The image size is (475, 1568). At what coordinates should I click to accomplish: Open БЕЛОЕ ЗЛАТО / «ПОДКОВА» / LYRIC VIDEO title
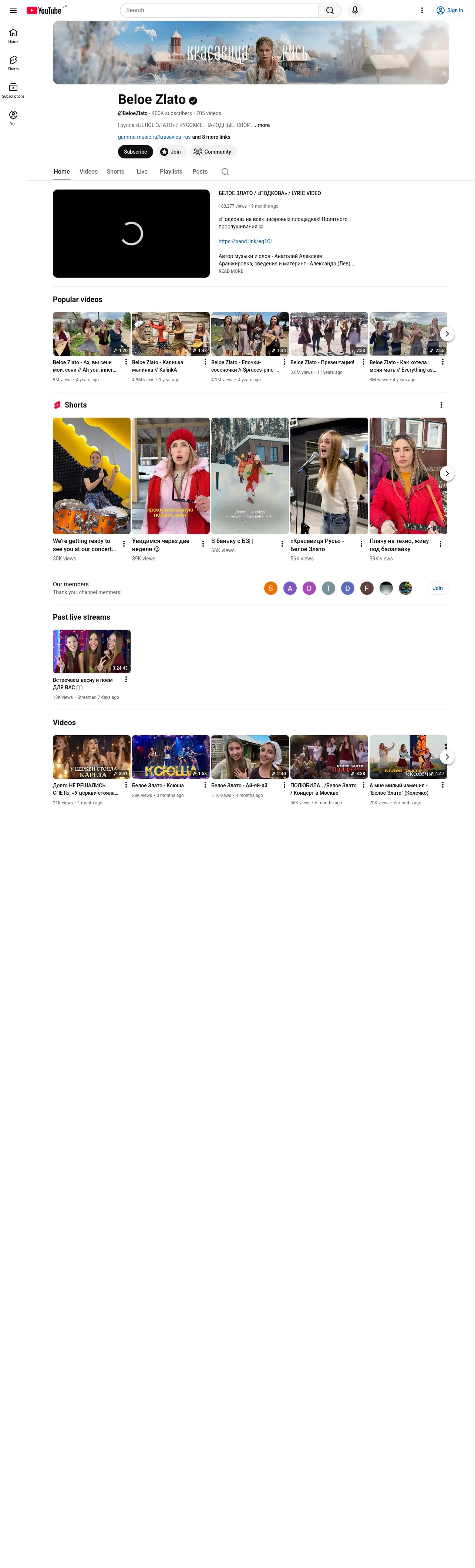(269, 193)
